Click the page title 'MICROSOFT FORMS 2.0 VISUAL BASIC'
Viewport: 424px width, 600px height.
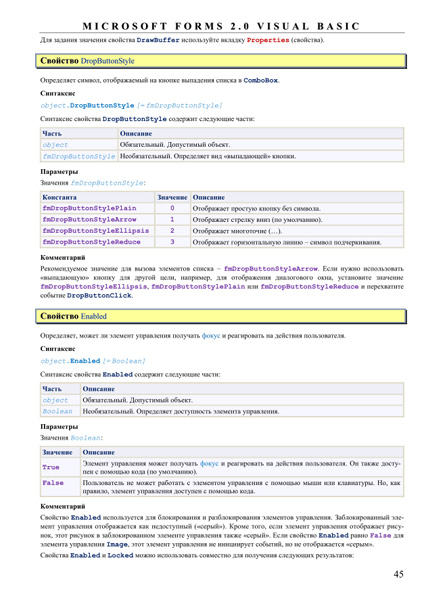coord(221,26)
